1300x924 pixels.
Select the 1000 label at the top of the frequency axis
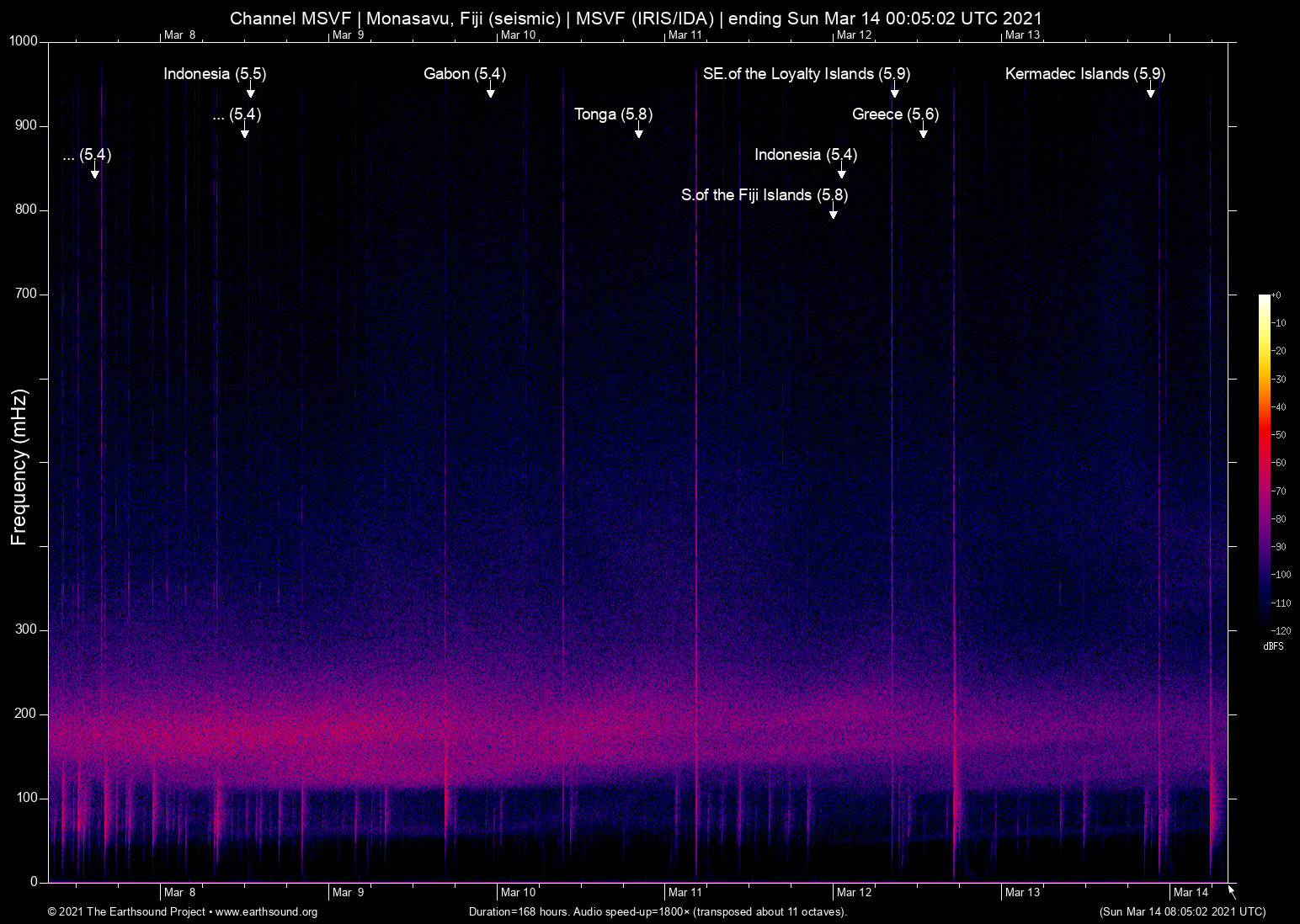coord(23,41)
